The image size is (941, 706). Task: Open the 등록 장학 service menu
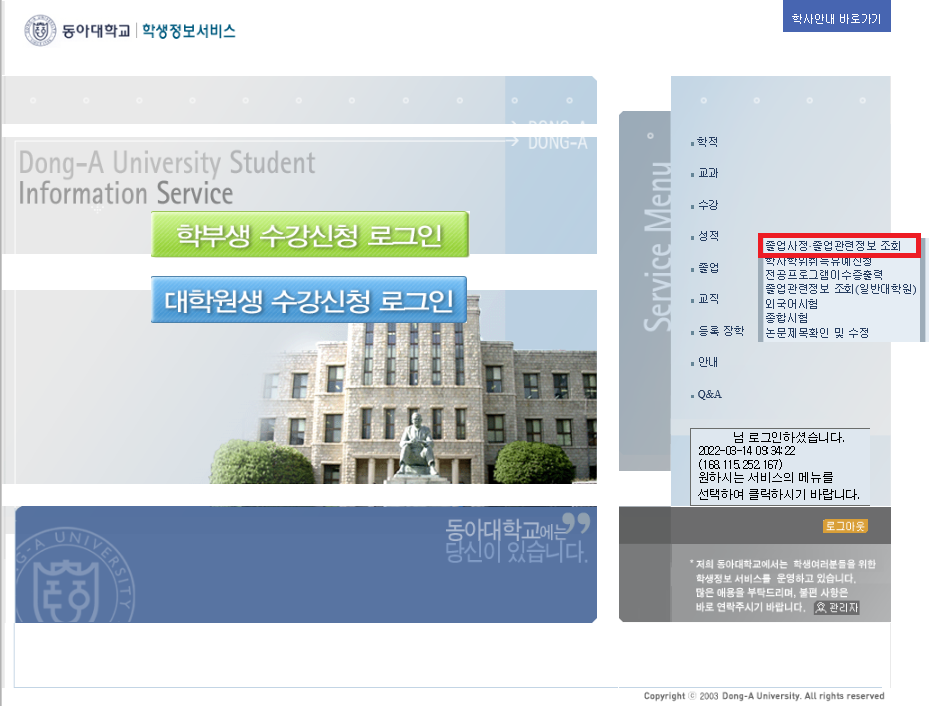click(720, 331)
